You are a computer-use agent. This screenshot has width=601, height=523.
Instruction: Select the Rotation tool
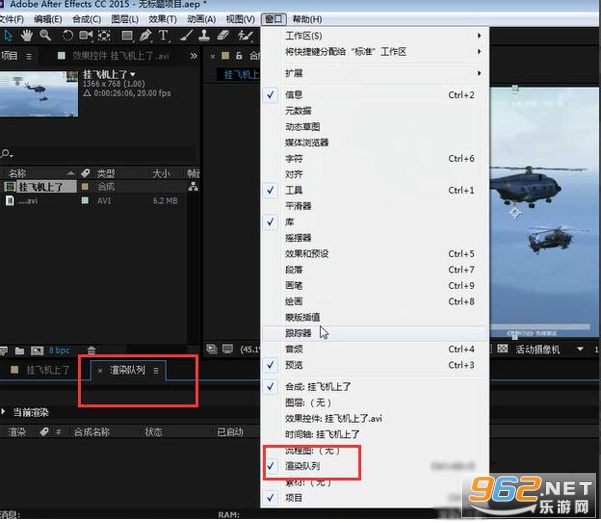(67, 36)
